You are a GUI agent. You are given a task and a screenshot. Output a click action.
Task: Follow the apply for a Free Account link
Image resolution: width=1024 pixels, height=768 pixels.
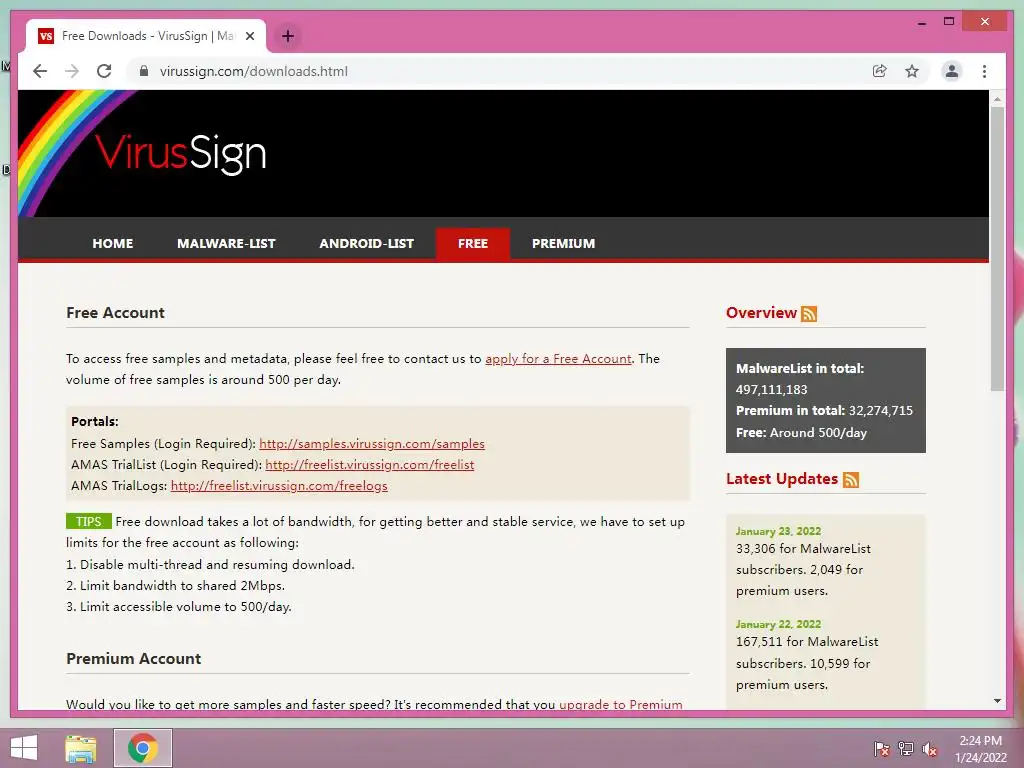tap(558, 359)
